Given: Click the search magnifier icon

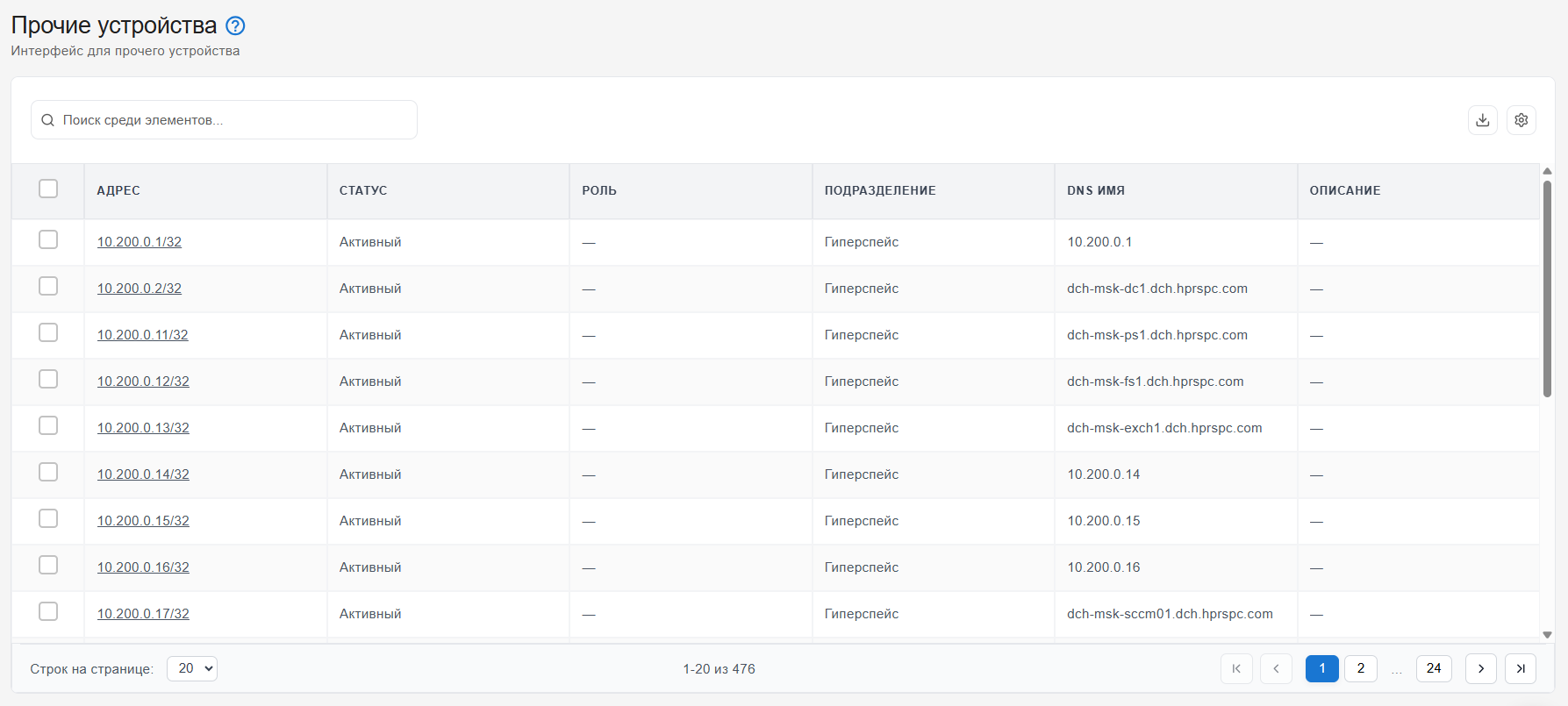Looking at the screenshot, I should [48, 120].
